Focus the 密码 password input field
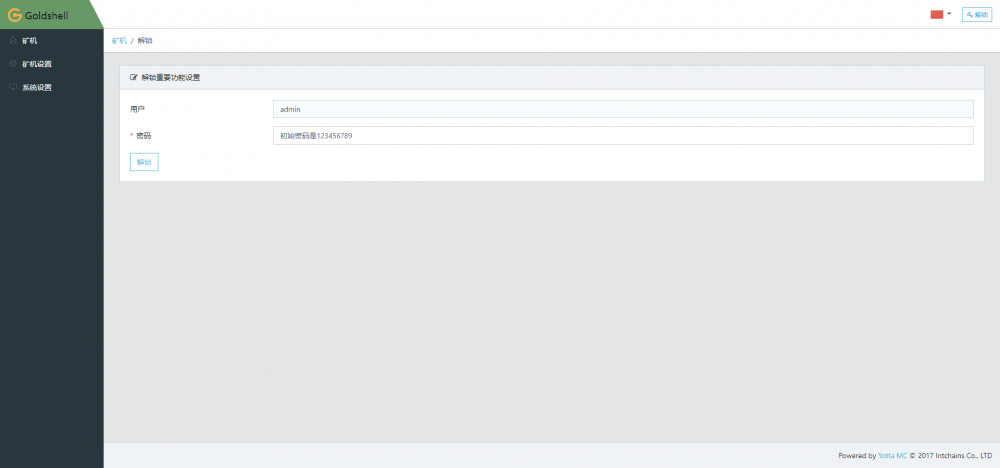 pyautogui.click(x=623, y=135)
